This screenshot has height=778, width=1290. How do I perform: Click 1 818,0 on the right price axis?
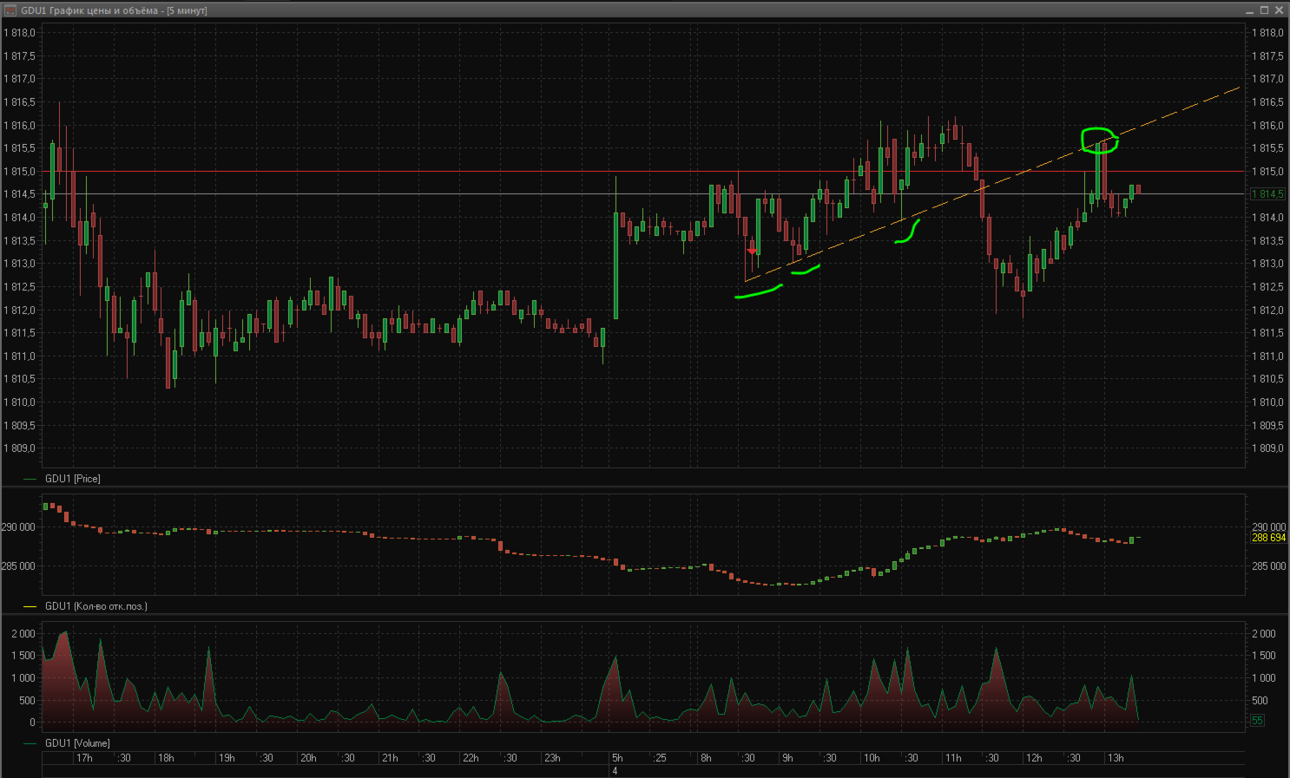(x=1268, y=33)
